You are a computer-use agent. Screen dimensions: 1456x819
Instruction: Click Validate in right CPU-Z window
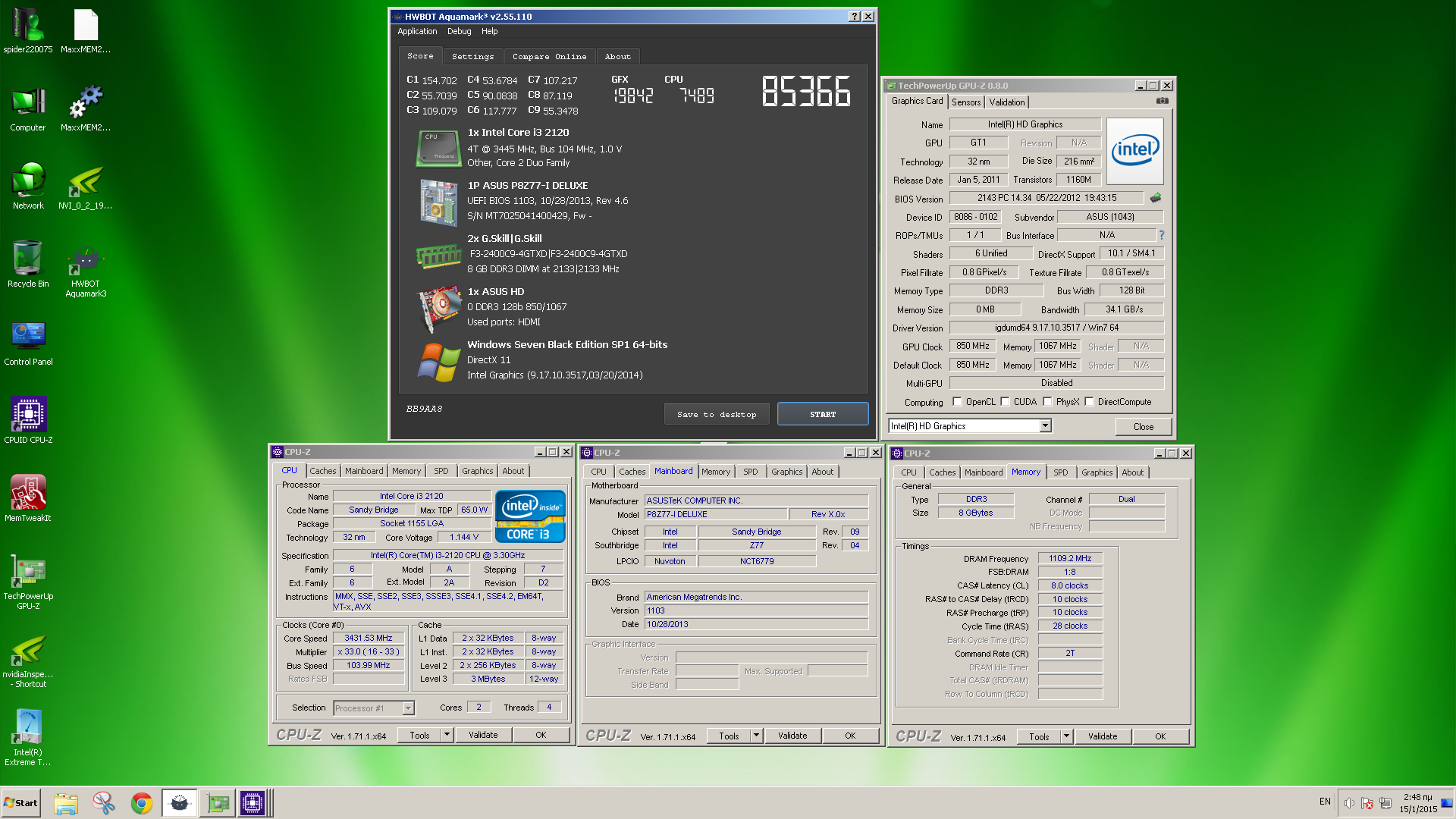coord(1102,736)
